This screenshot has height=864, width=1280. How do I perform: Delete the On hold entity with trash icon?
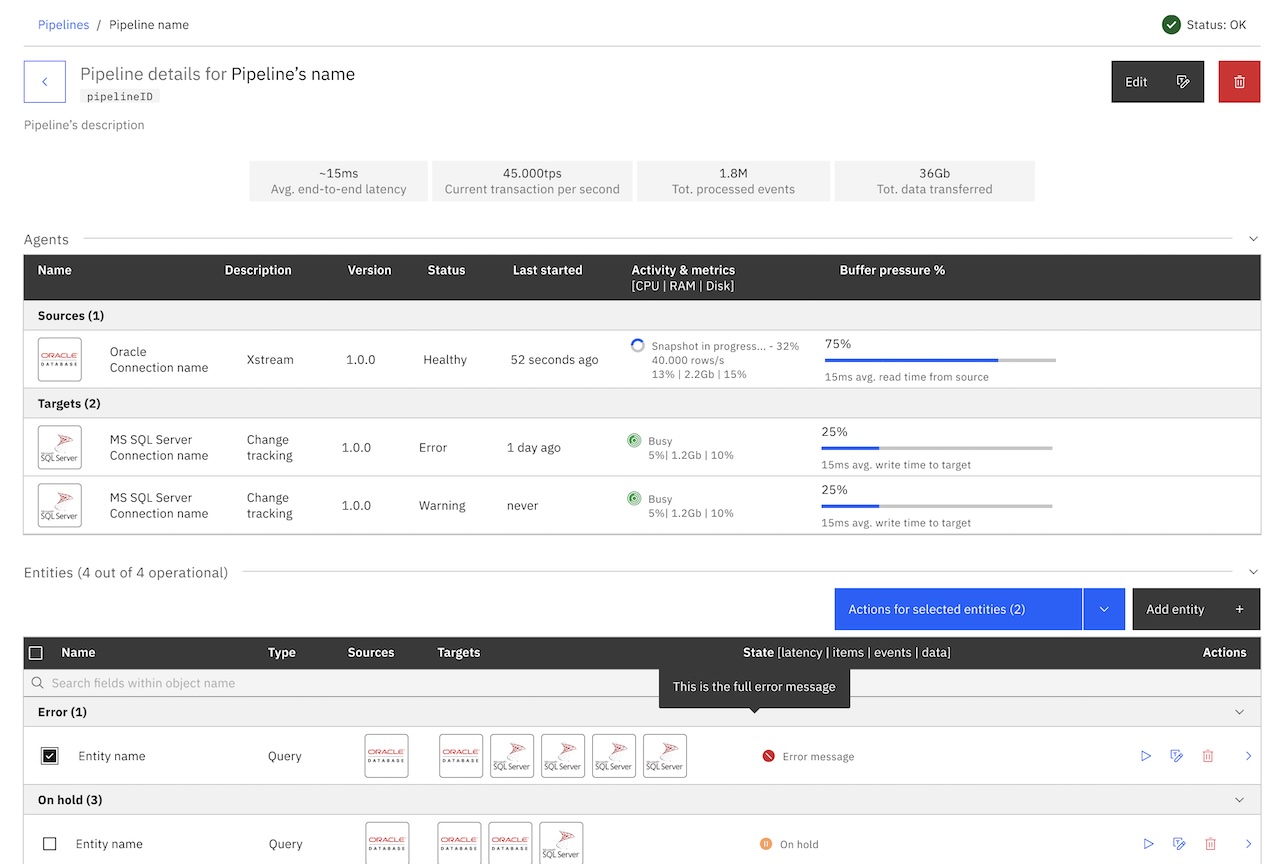pos(1210,844)
